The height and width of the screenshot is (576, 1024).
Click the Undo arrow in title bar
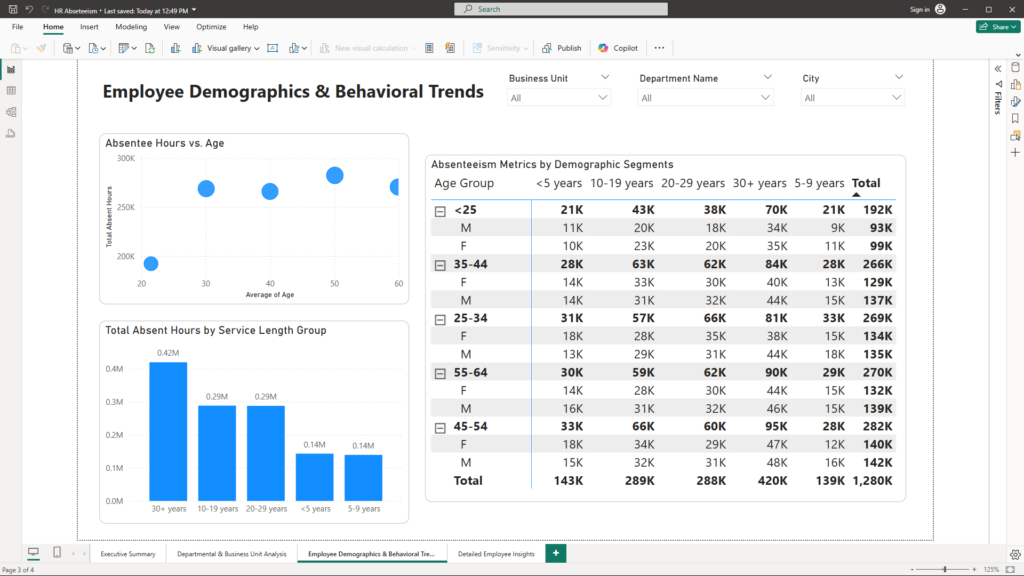click(29, 9)
